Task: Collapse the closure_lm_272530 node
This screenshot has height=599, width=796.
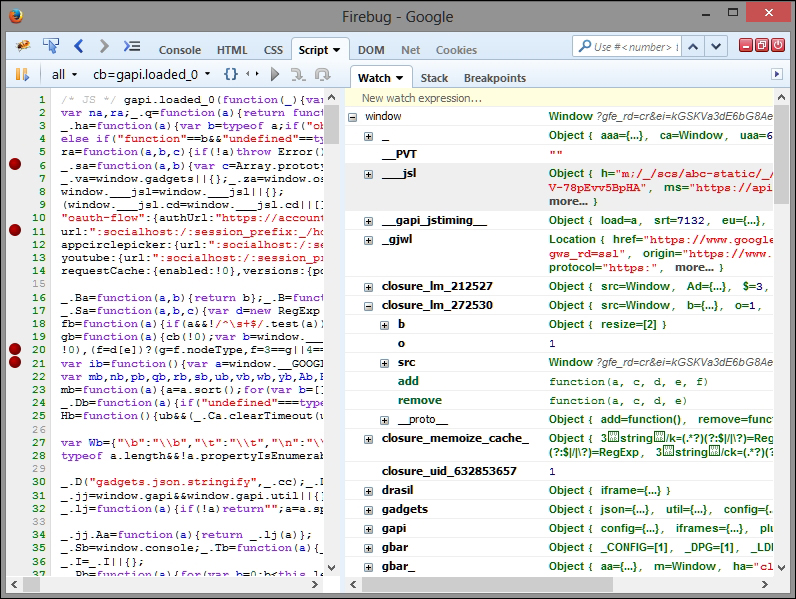Action: pyautogui.click(x=369, y=306)
